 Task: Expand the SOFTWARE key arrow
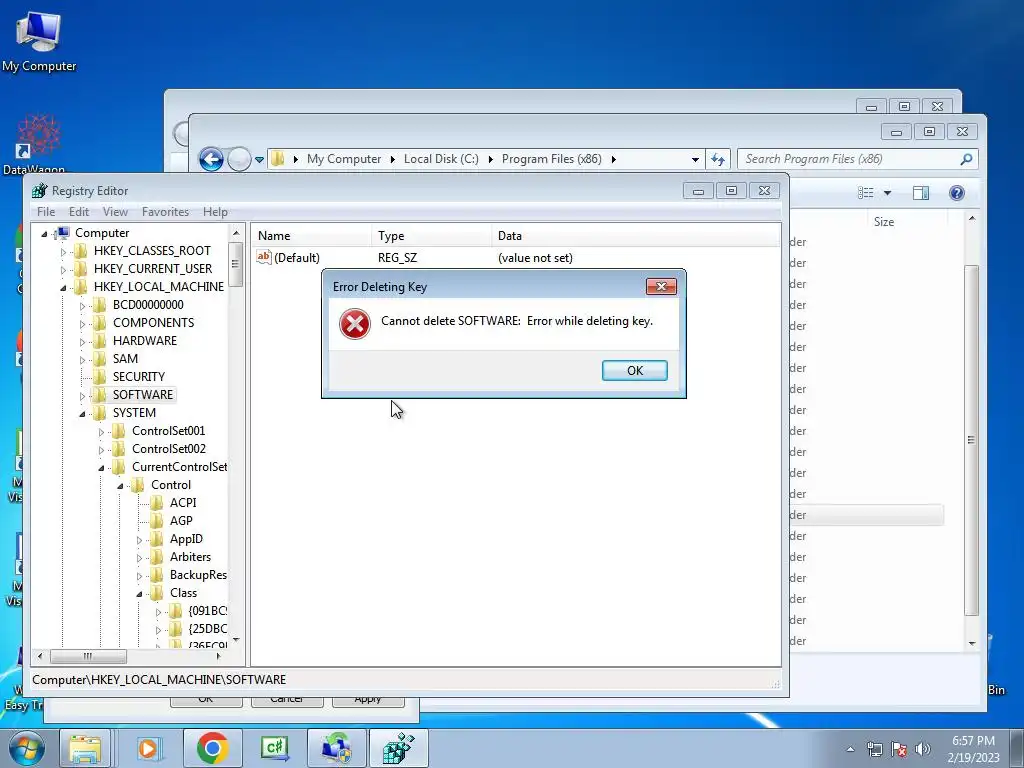(82, 396)
